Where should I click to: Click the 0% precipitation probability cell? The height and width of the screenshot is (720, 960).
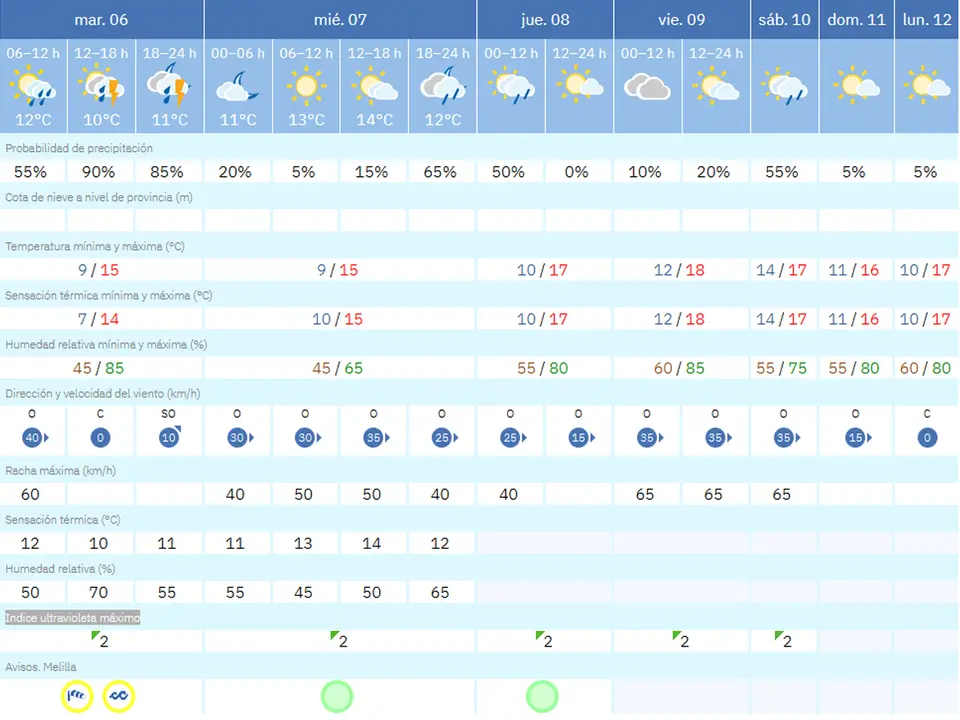577,172
